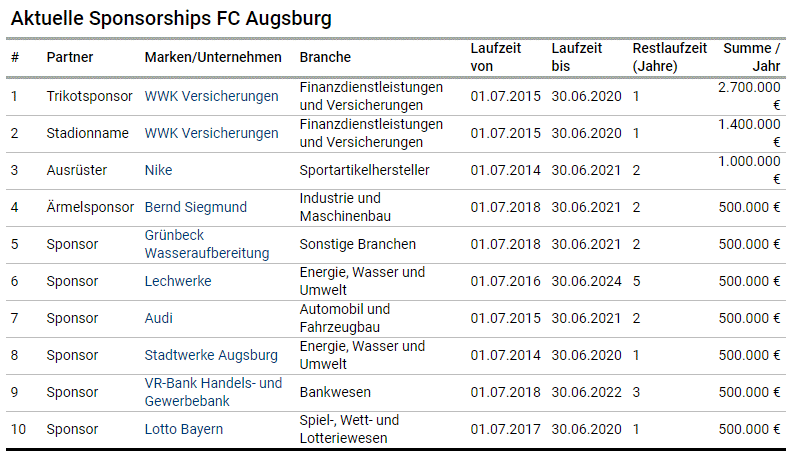
Task: Open the Nike company link
Action: pos(158,170)
